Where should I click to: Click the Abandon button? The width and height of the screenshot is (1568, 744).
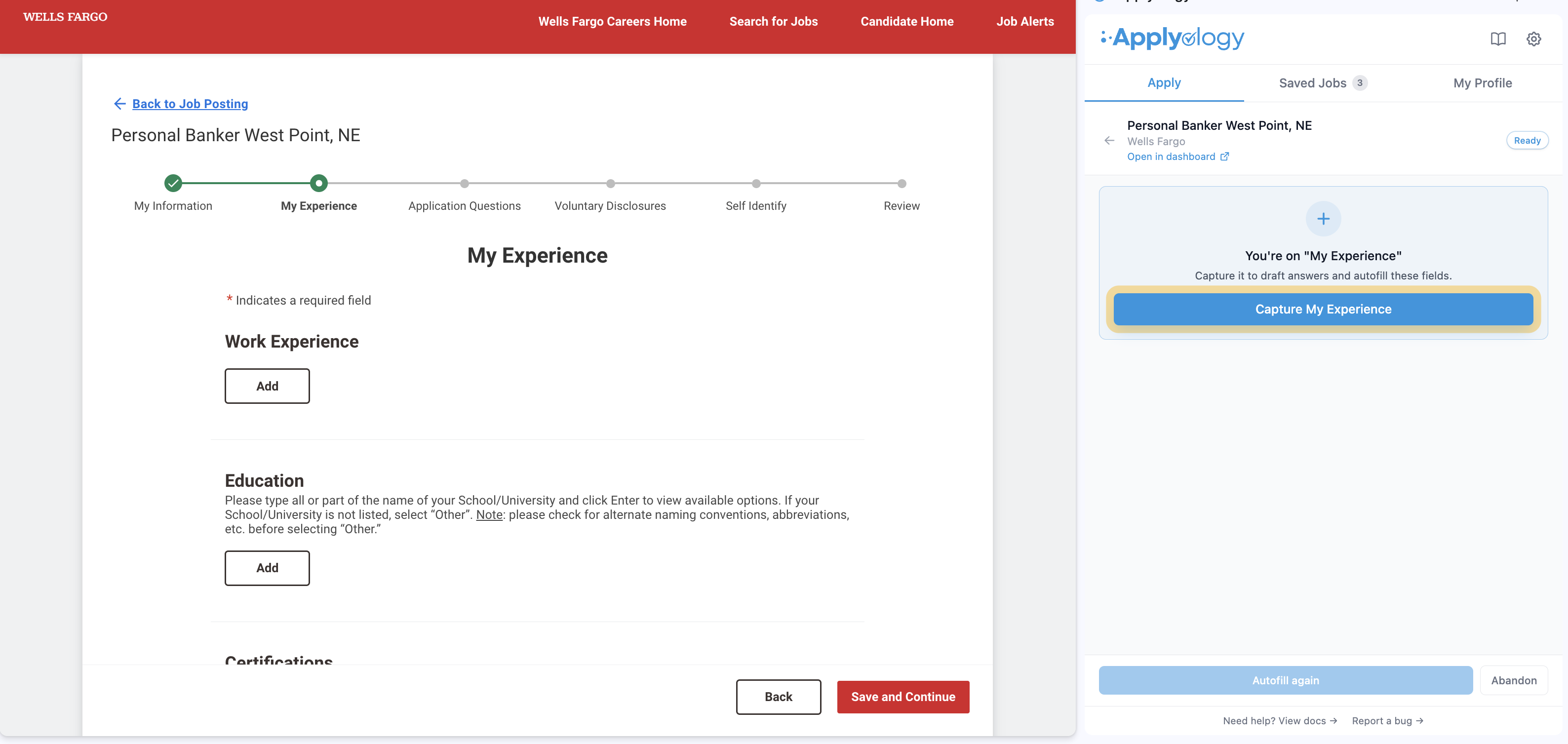tap(1513, 680)
